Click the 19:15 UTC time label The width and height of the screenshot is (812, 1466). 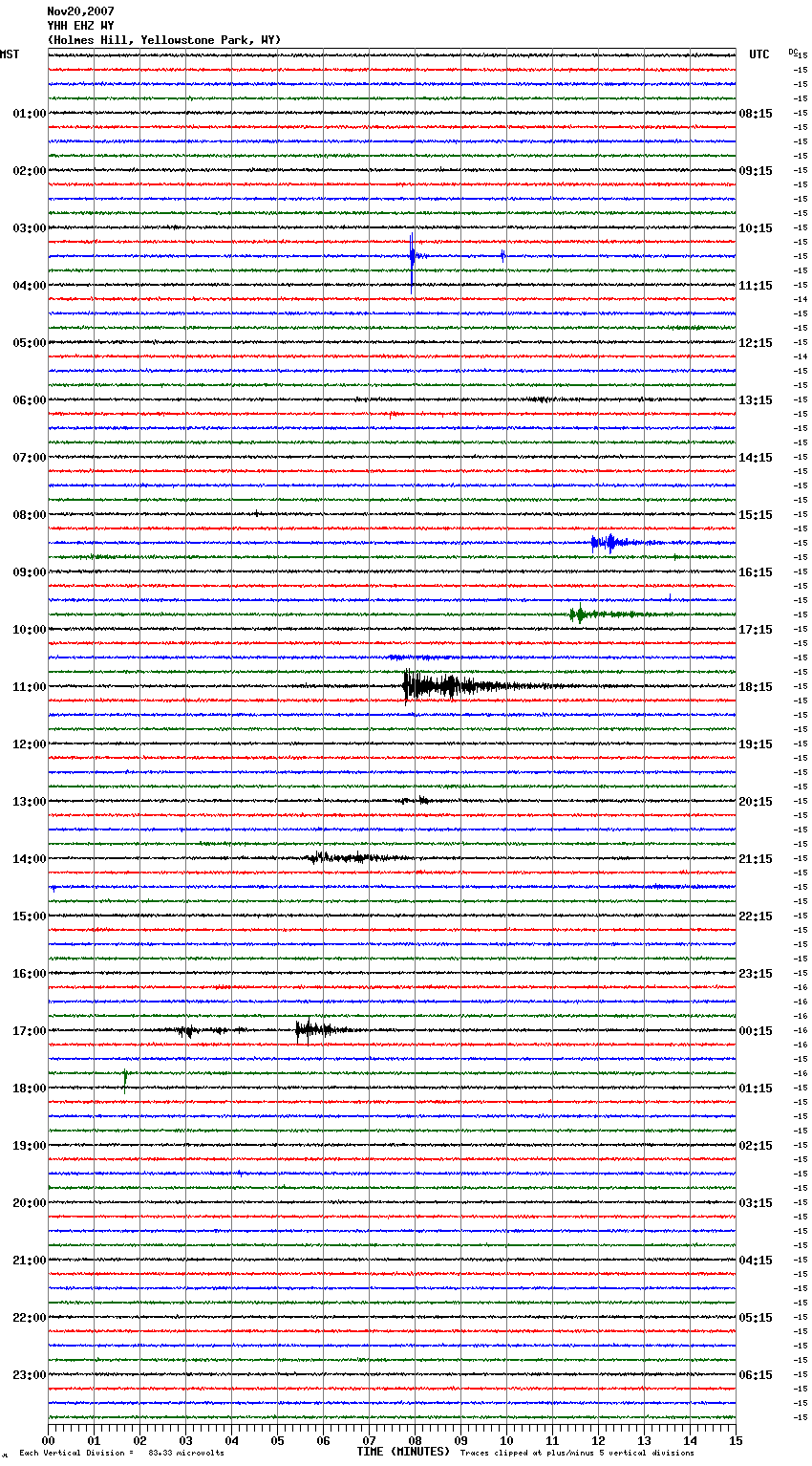tap(756, 744)
